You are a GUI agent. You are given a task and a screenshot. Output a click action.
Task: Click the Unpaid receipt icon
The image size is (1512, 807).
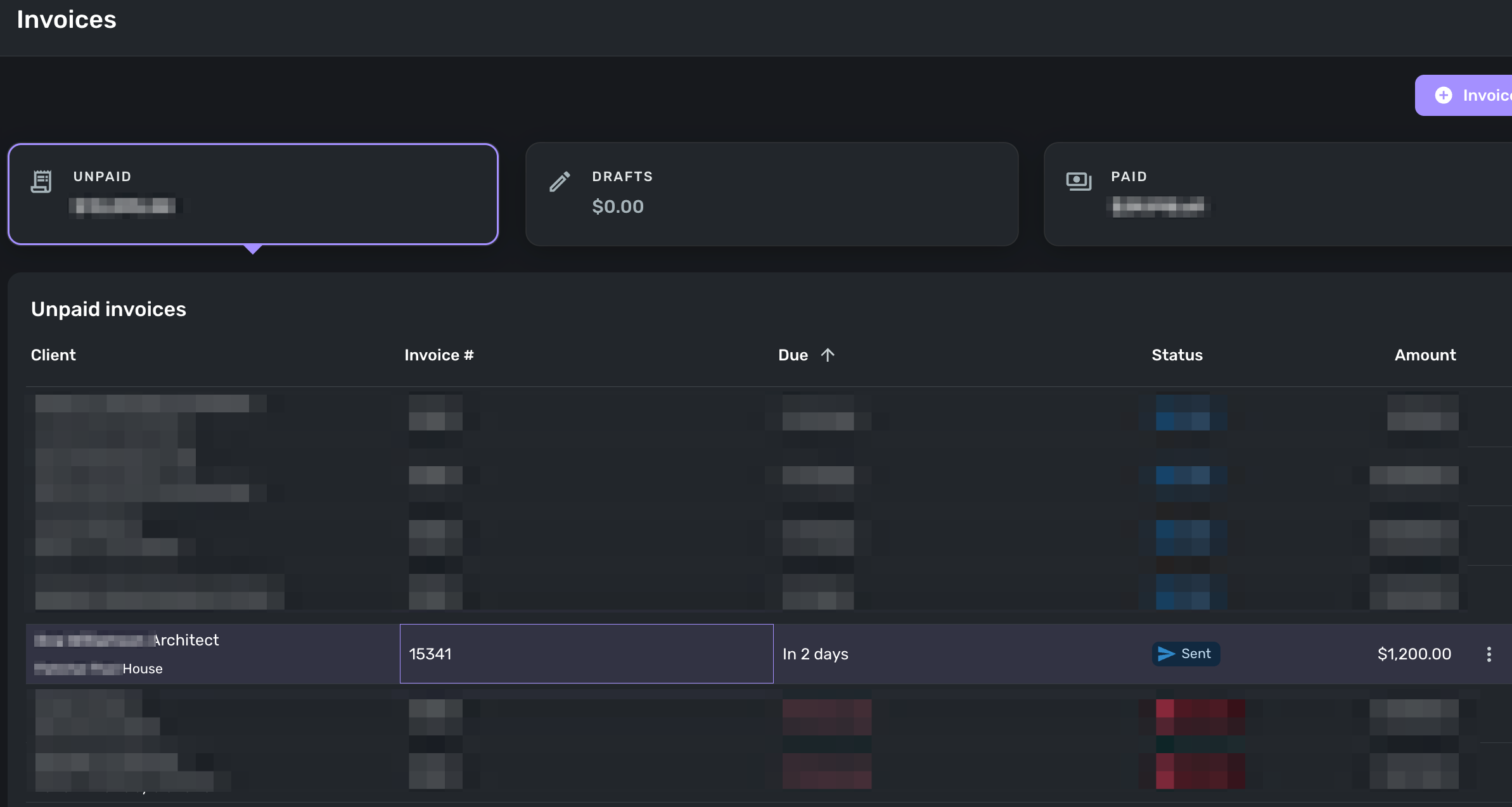(41, 182)
